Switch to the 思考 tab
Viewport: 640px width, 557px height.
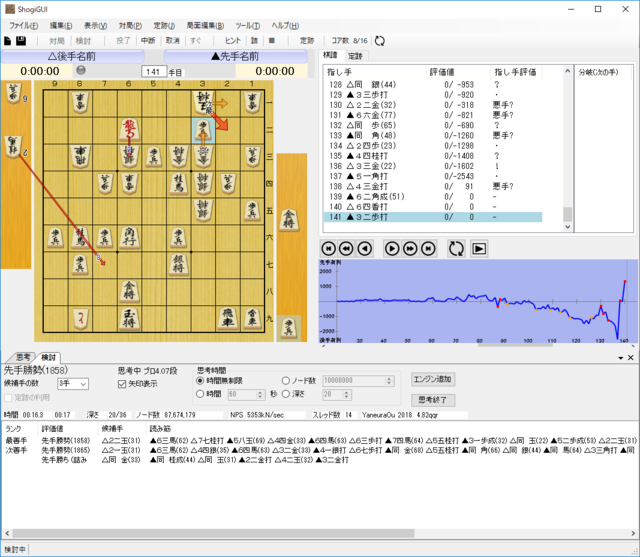(x=23, y=357)
